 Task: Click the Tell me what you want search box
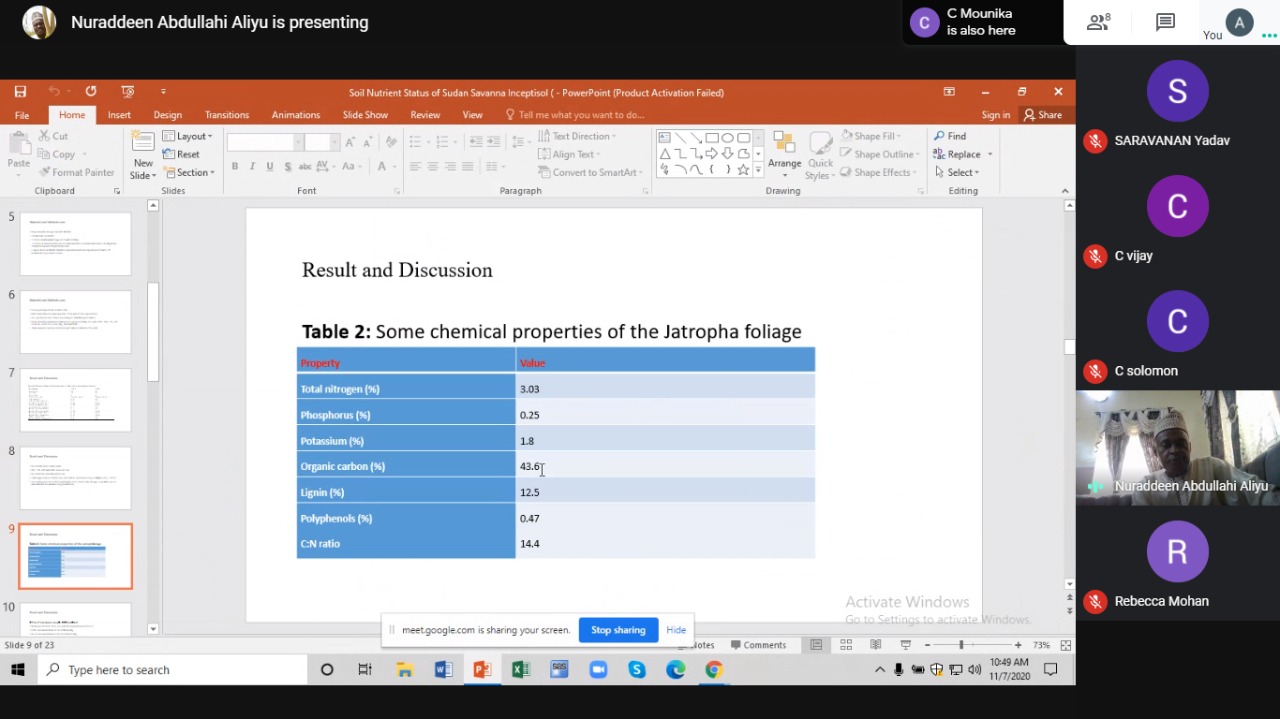575,115
